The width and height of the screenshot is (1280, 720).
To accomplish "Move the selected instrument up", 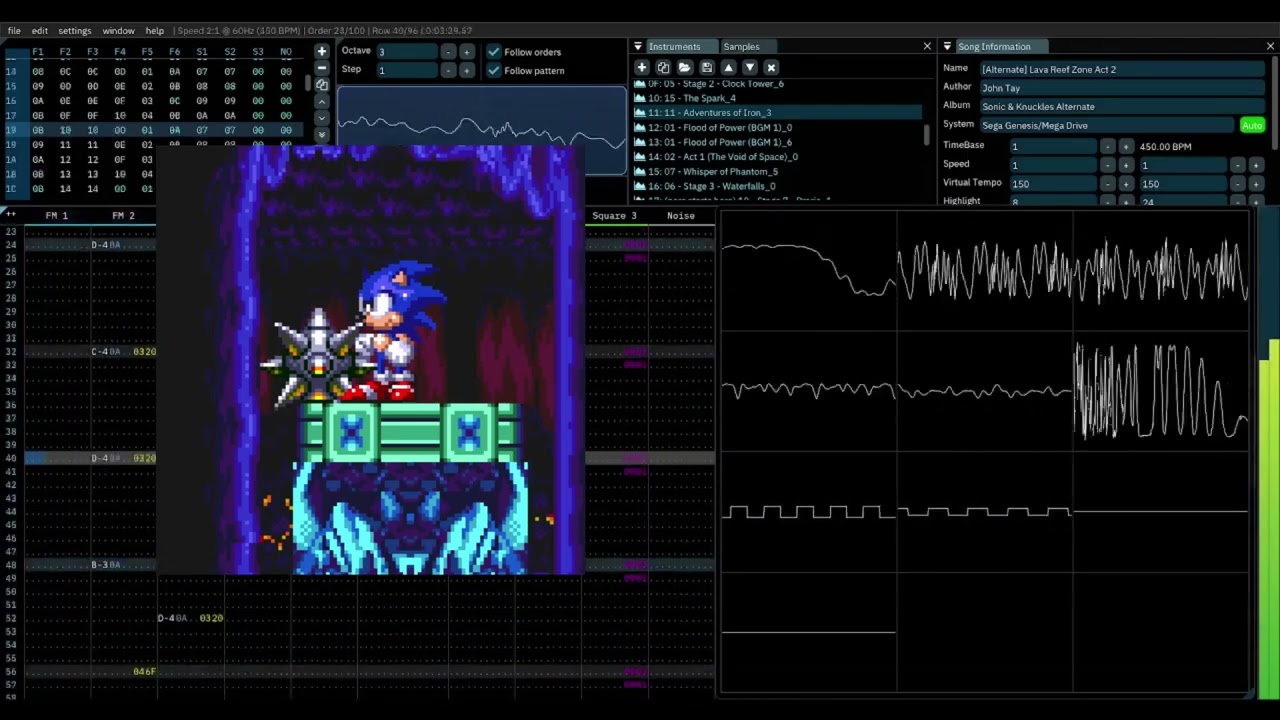I will [728, 67].
